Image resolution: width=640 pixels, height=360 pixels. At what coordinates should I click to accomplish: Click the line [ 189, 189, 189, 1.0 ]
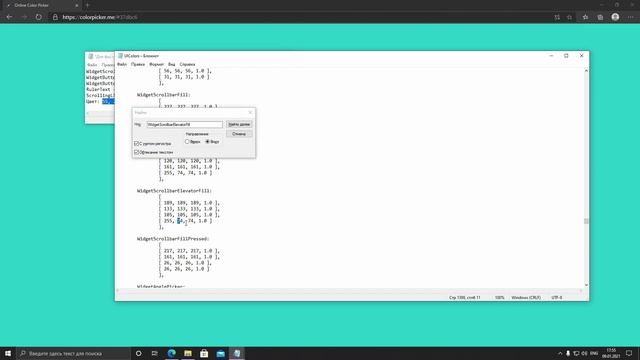[189, 203]
